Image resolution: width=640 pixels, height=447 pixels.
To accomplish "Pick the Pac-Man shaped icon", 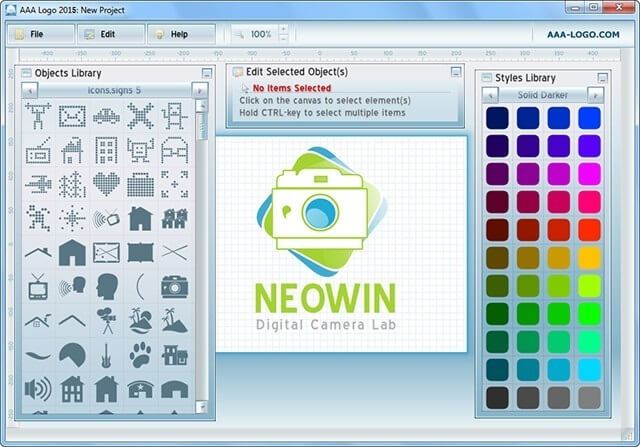I will [x=72, y=354].
